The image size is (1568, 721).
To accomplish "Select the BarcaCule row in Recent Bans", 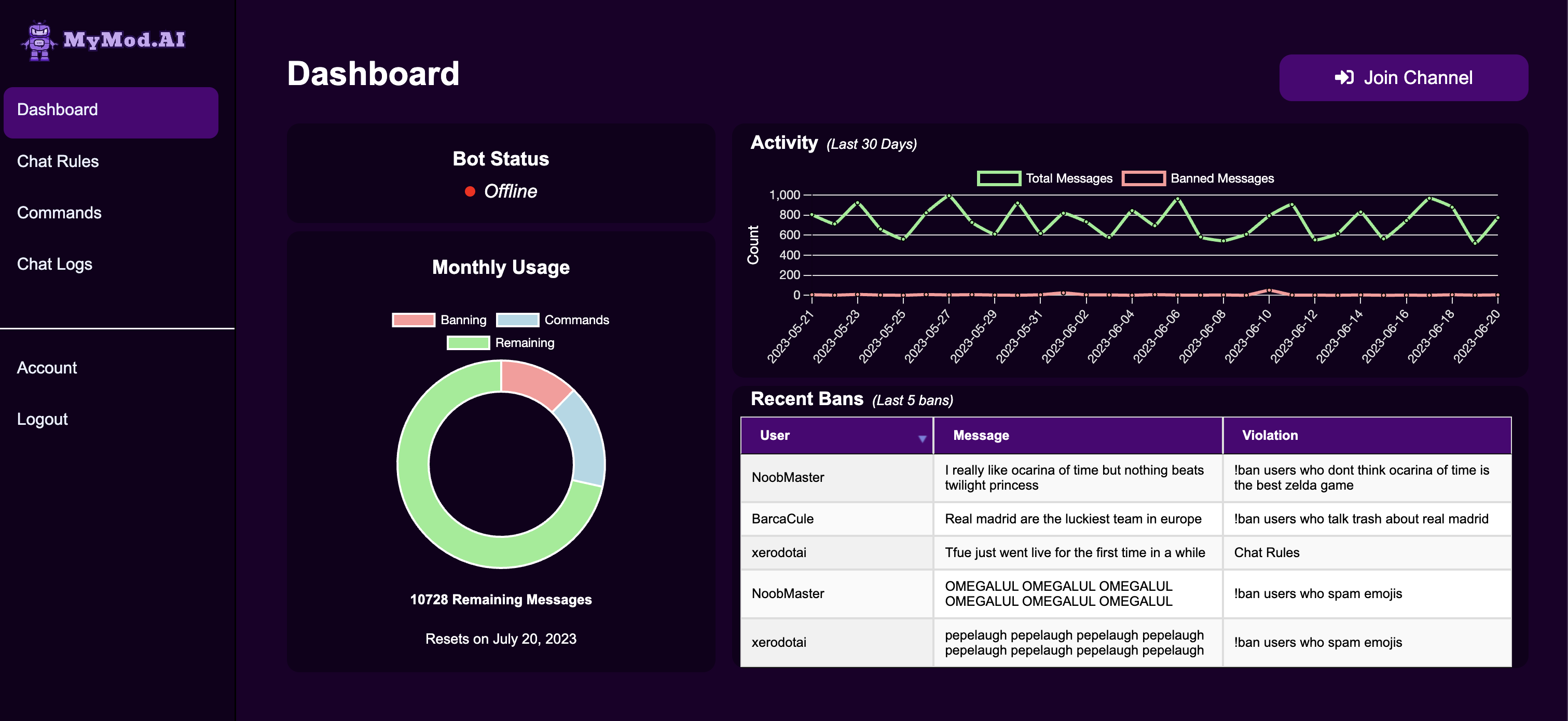I will pos(782,518).
